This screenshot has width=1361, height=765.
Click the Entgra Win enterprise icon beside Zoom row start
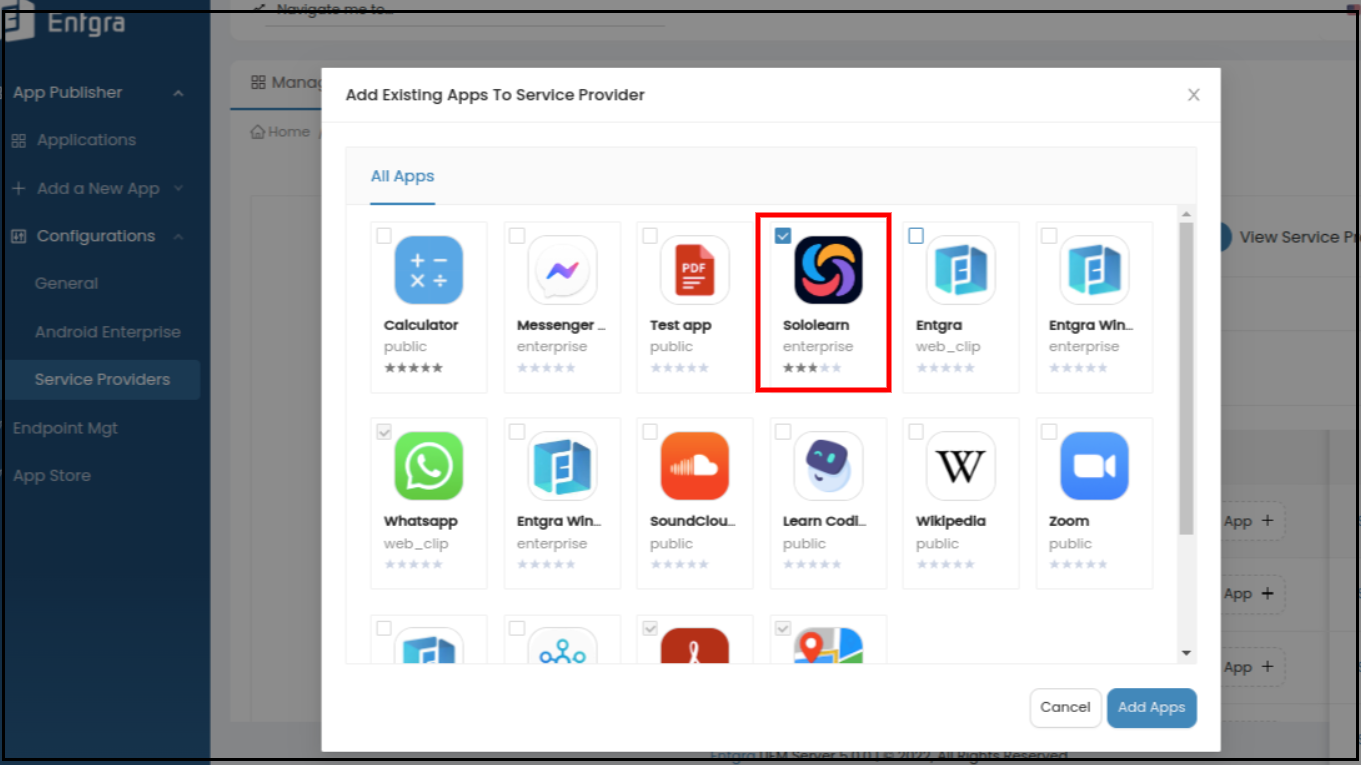pyautogui.click(x=562, y=466)
